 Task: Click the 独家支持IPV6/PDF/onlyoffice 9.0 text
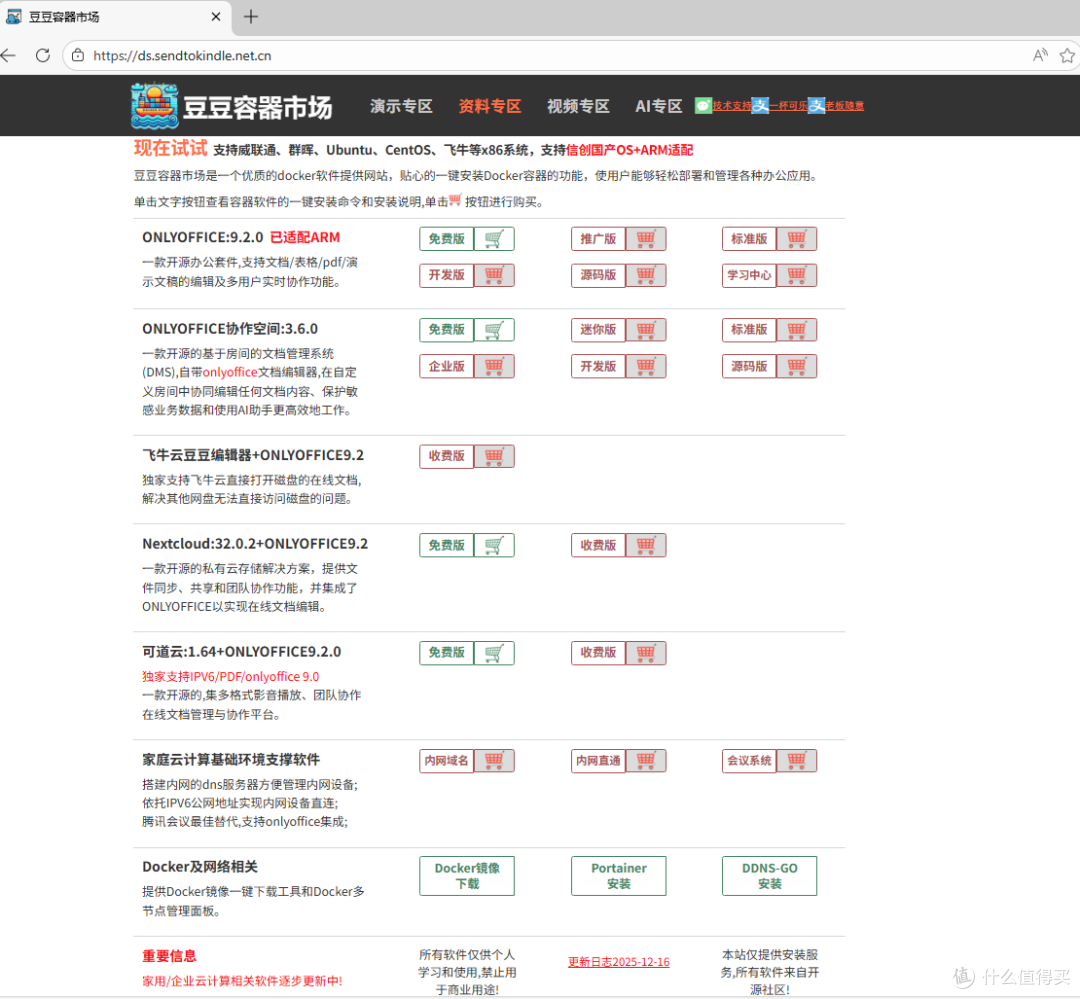231,677
